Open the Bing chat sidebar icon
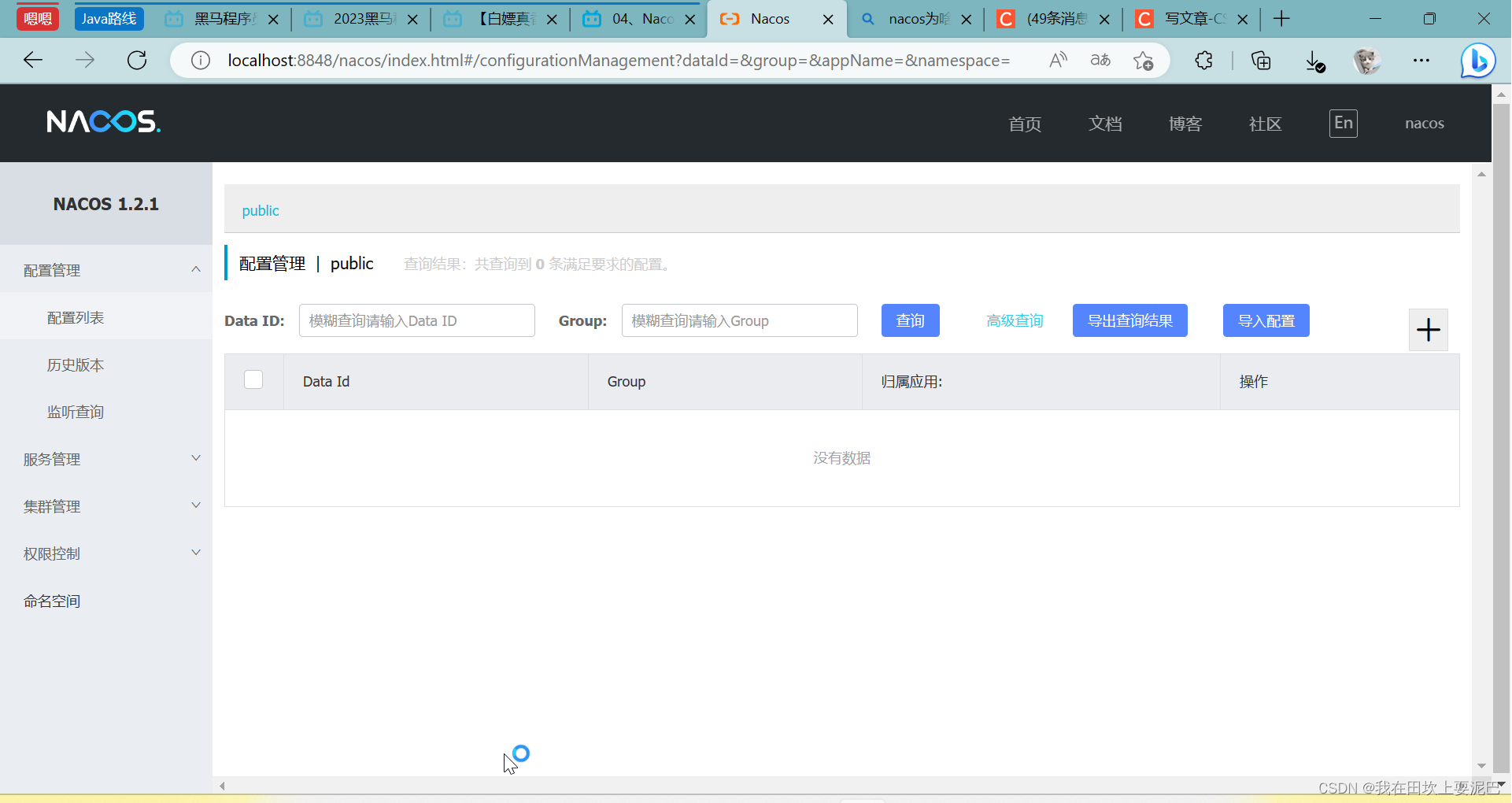 [1478, 61]
